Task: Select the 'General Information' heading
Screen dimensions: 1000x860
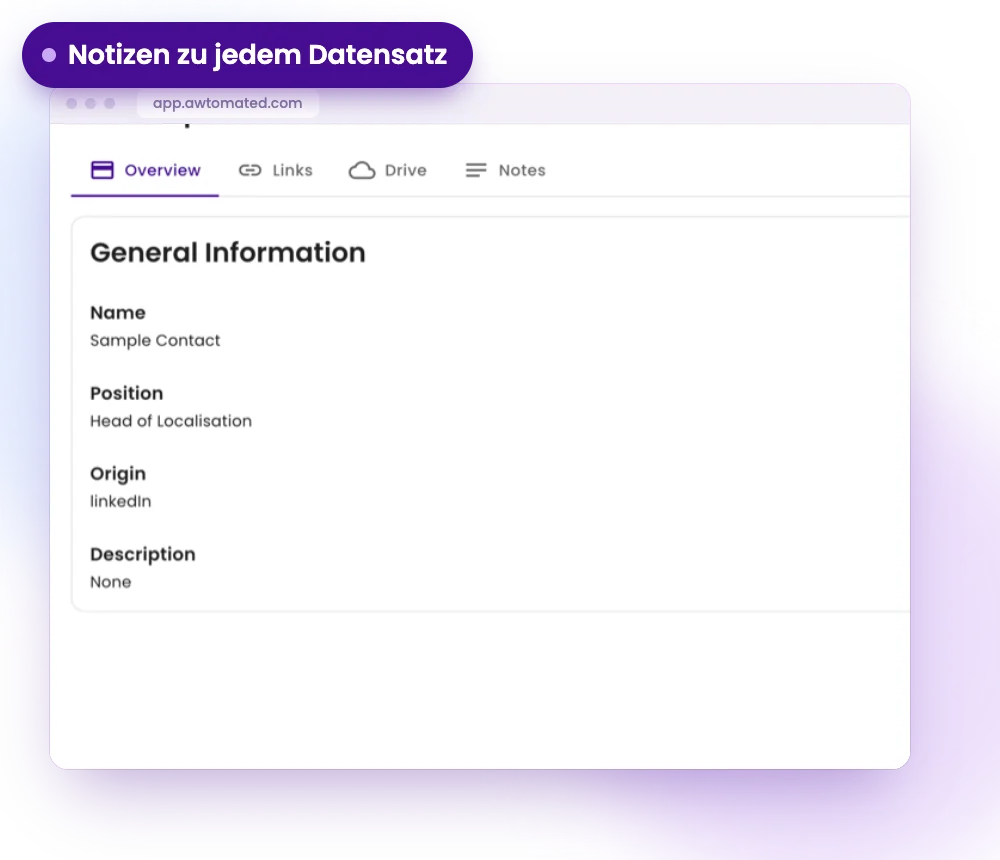Action: coord(228,253)
